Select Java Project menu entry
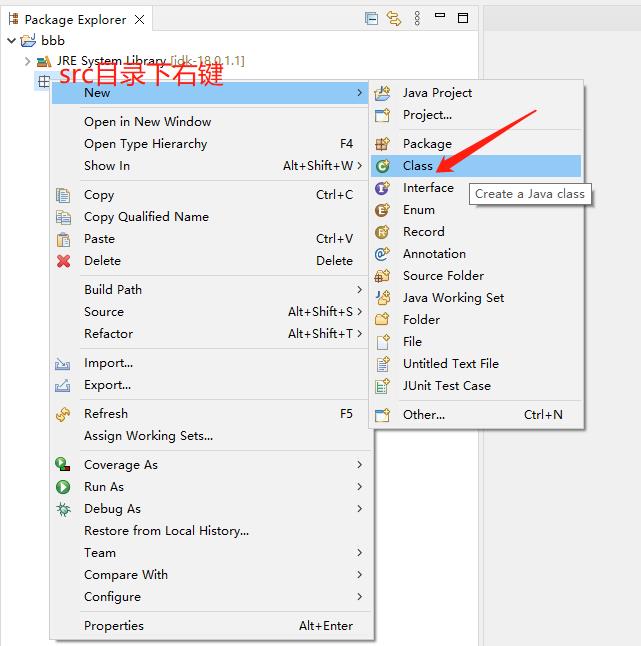 click(476, 93)
